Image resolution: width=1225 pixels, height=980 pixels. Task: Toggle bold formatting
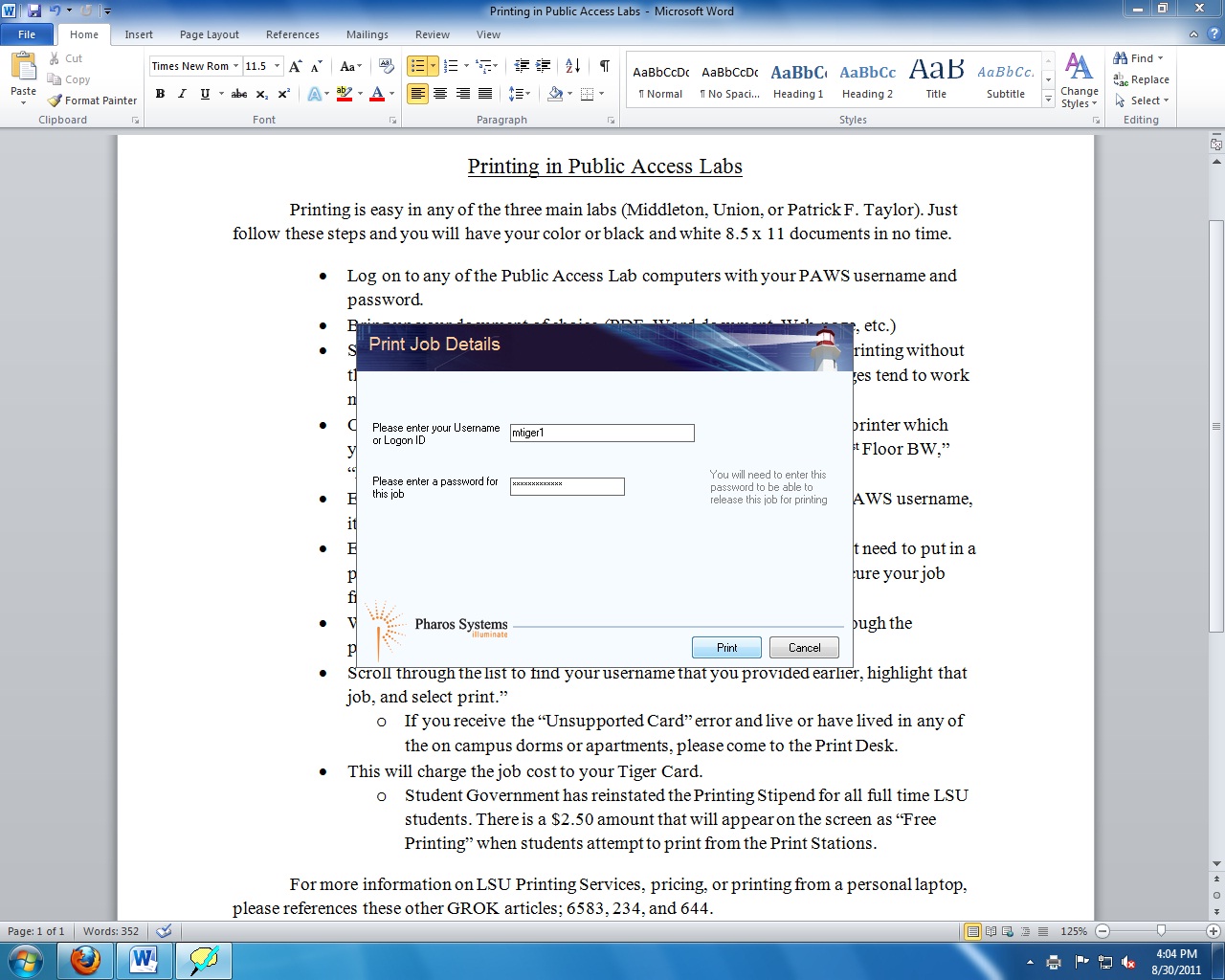[x=160, y=94]
